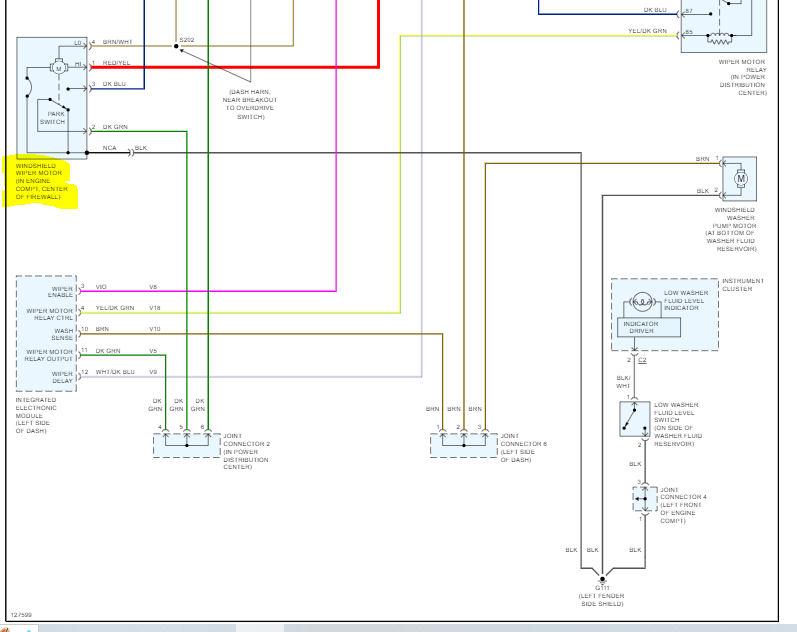Select the Joint Connector 2 box
This screenshot has width=797, height=632.
[186, 444]
